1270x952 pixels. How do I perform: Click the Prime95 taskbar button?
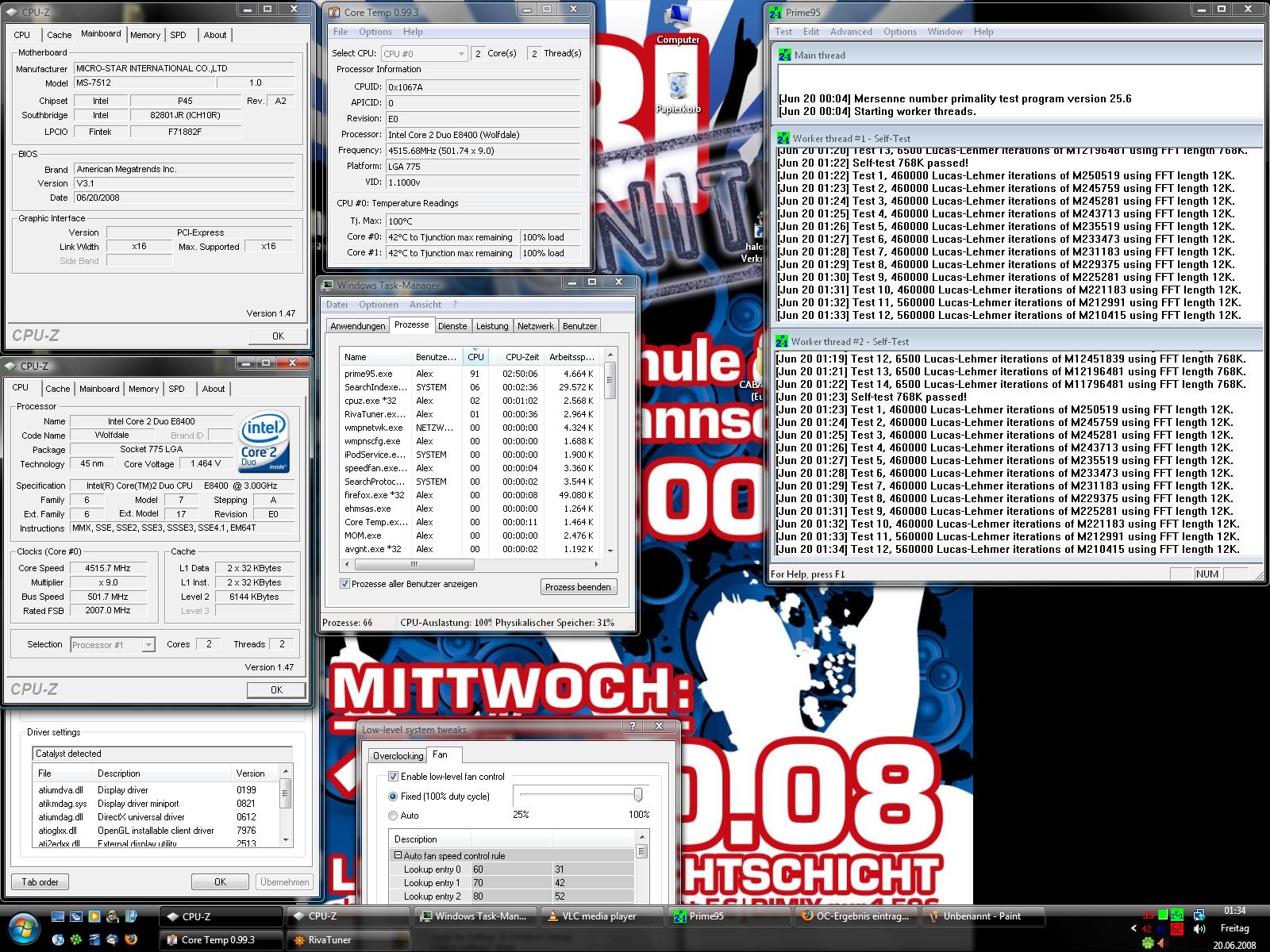click(729, 916)
